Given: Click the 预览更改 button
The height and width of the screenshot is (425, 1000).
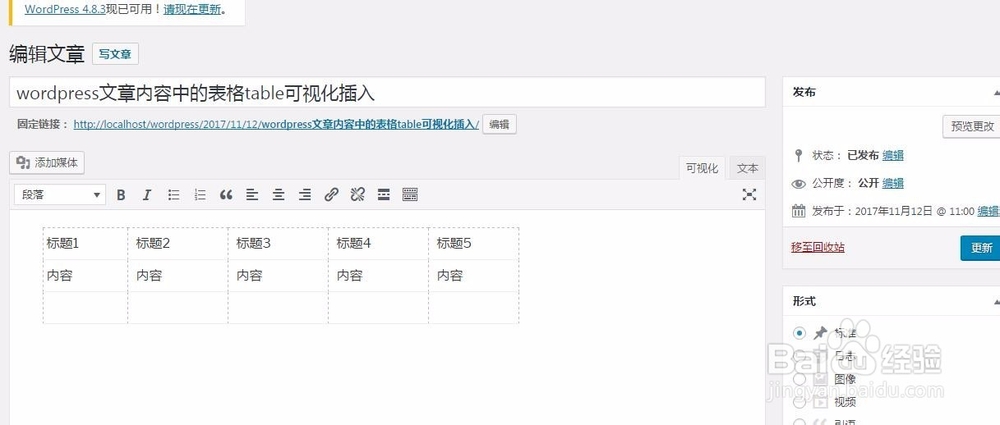Looking at the screenshot, I should pos(972,126).
